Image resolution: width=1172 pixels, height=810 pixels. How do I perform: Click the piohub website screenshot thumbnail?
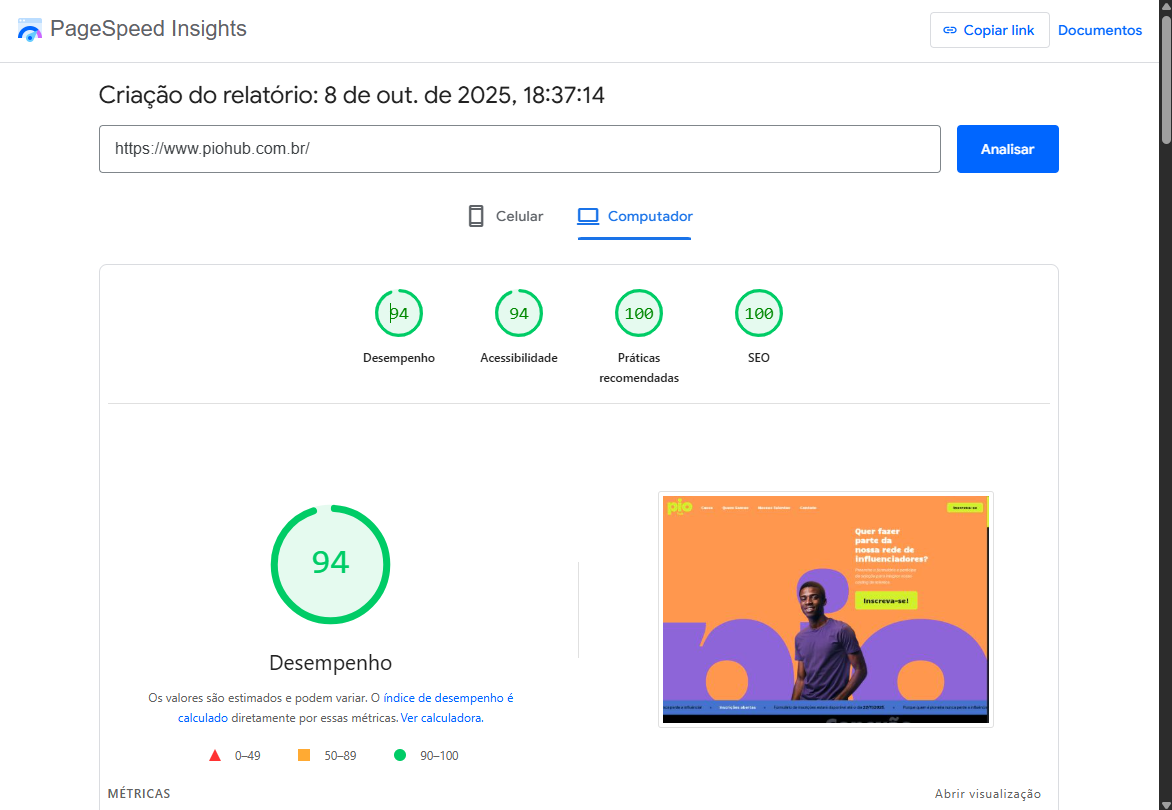825,608
